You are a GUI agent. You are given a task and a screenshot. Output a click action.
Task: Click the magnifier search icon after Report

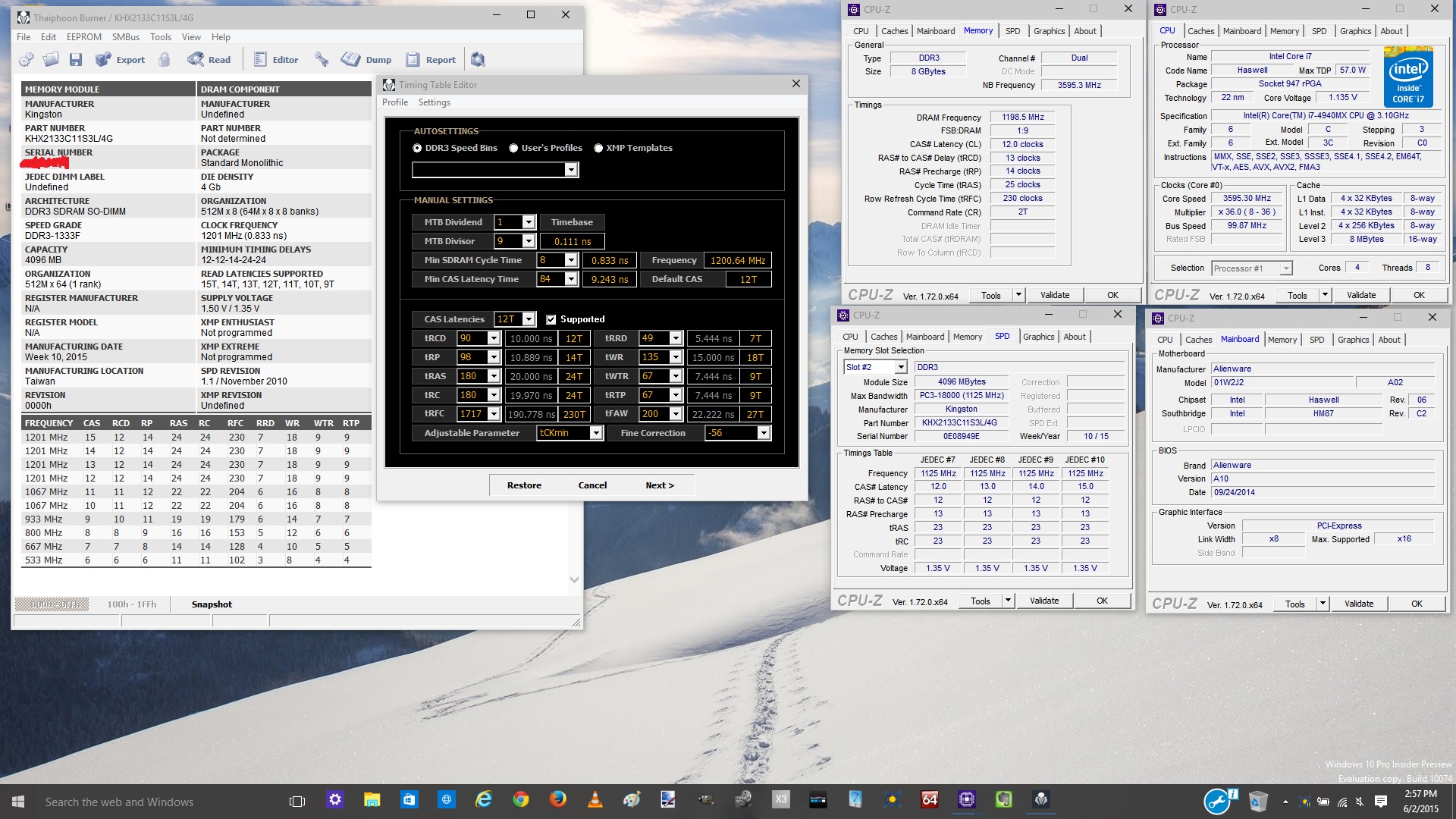478,59
